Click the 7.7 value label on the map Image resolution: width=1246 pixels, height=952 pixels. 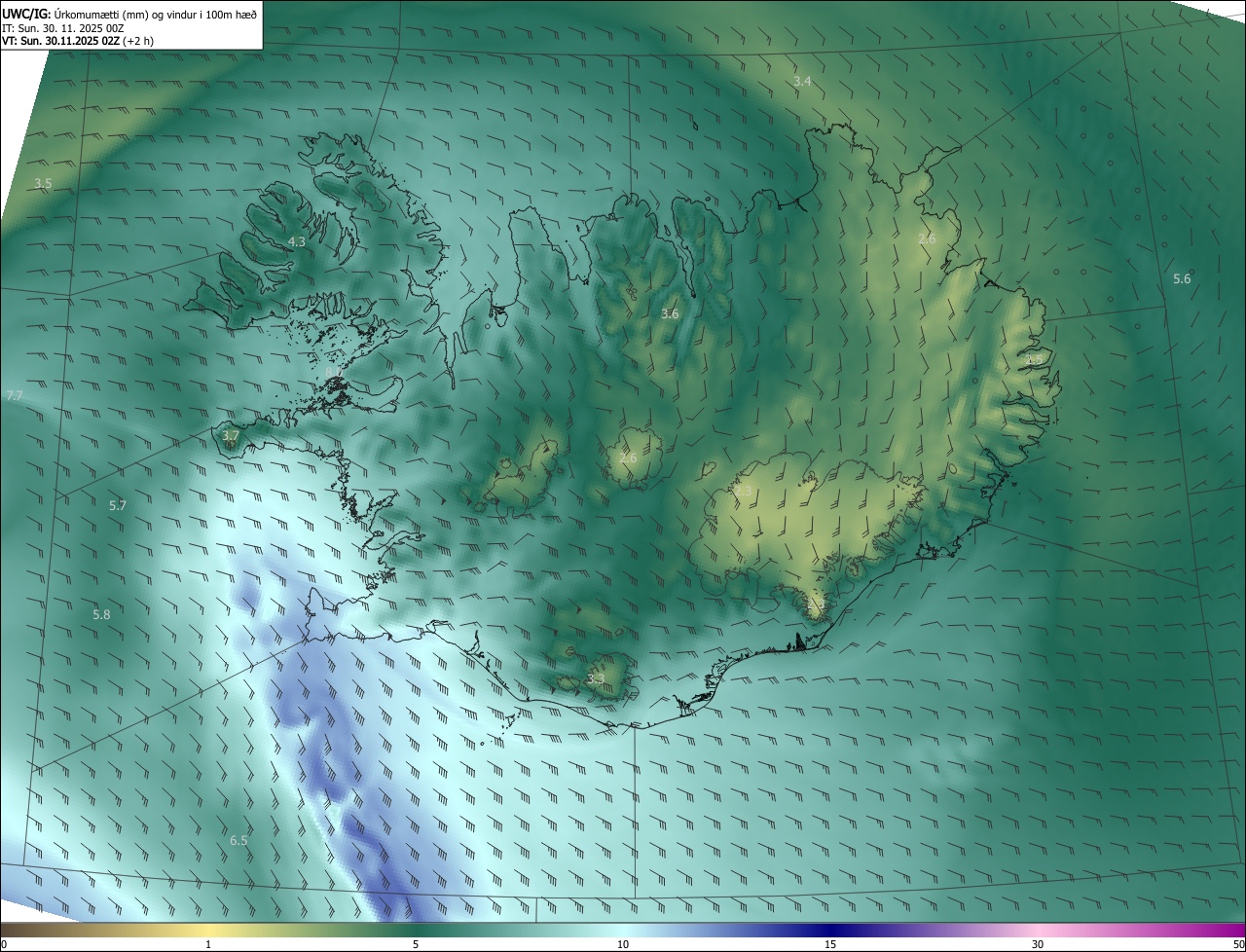click(x=14, y=396)
